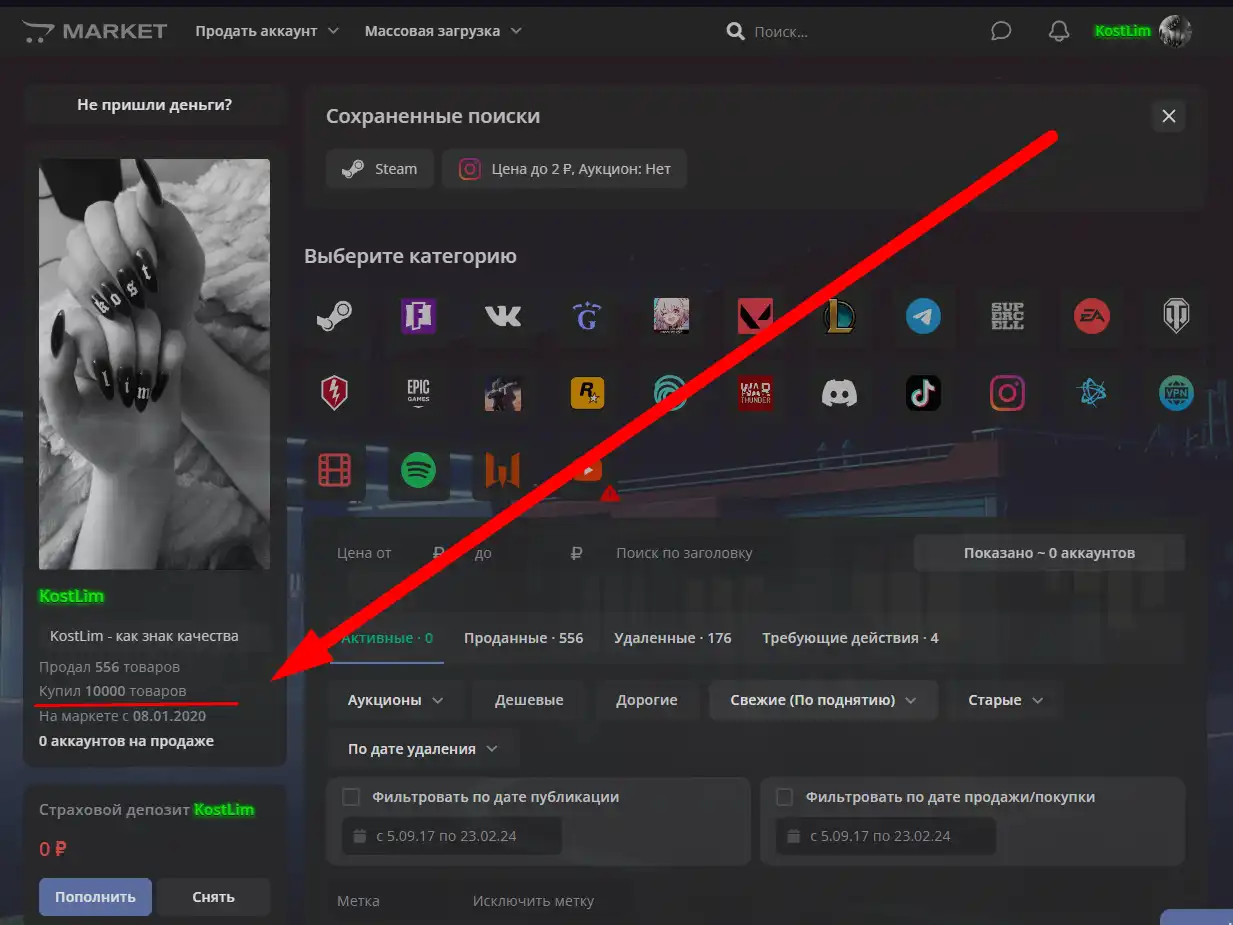The width and height of the screenshot is (1233, 925).
Task: Select the Spotify category icon
Action: point(419,469)
